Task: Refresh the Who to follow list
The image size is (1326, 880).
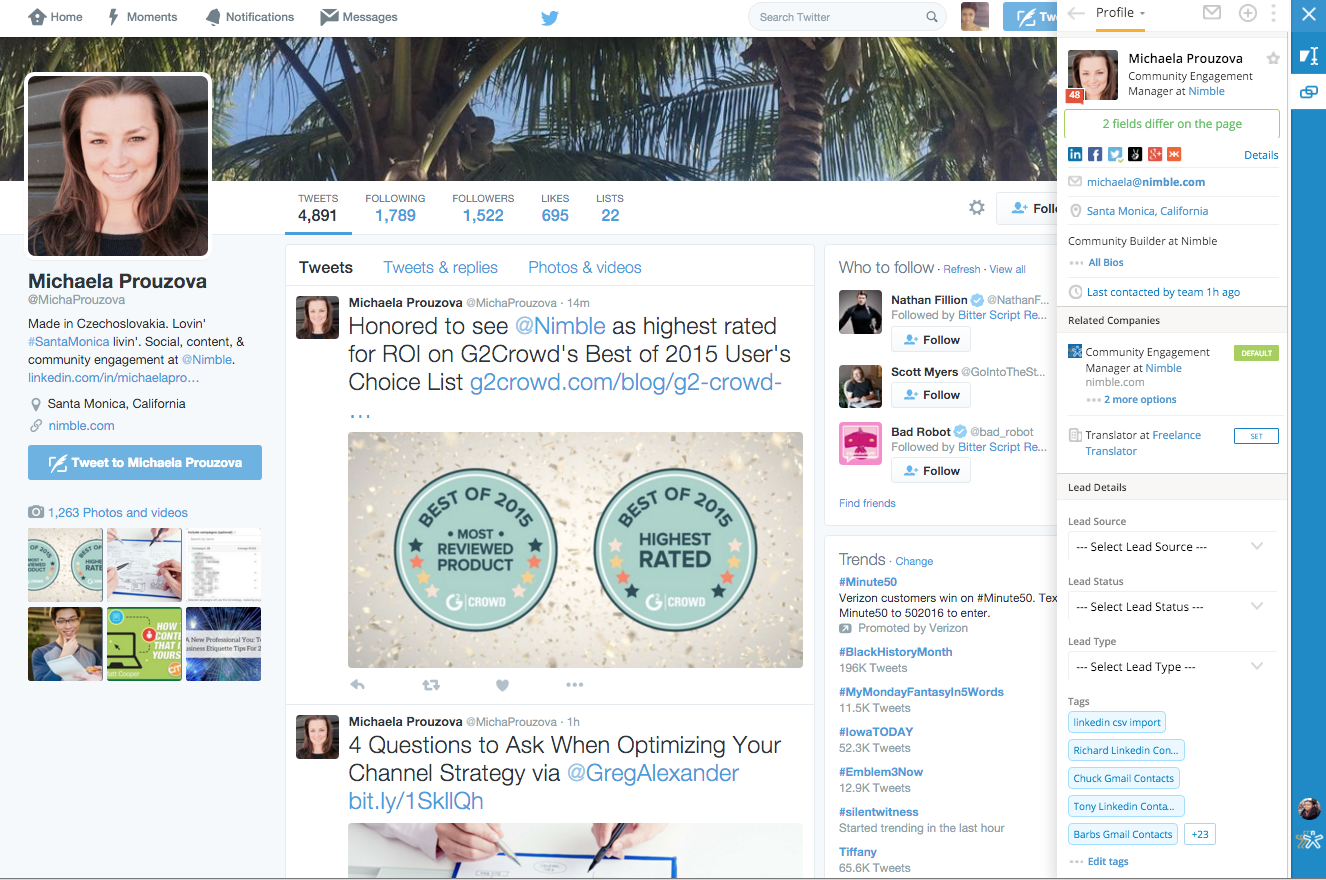Action: 962,269
